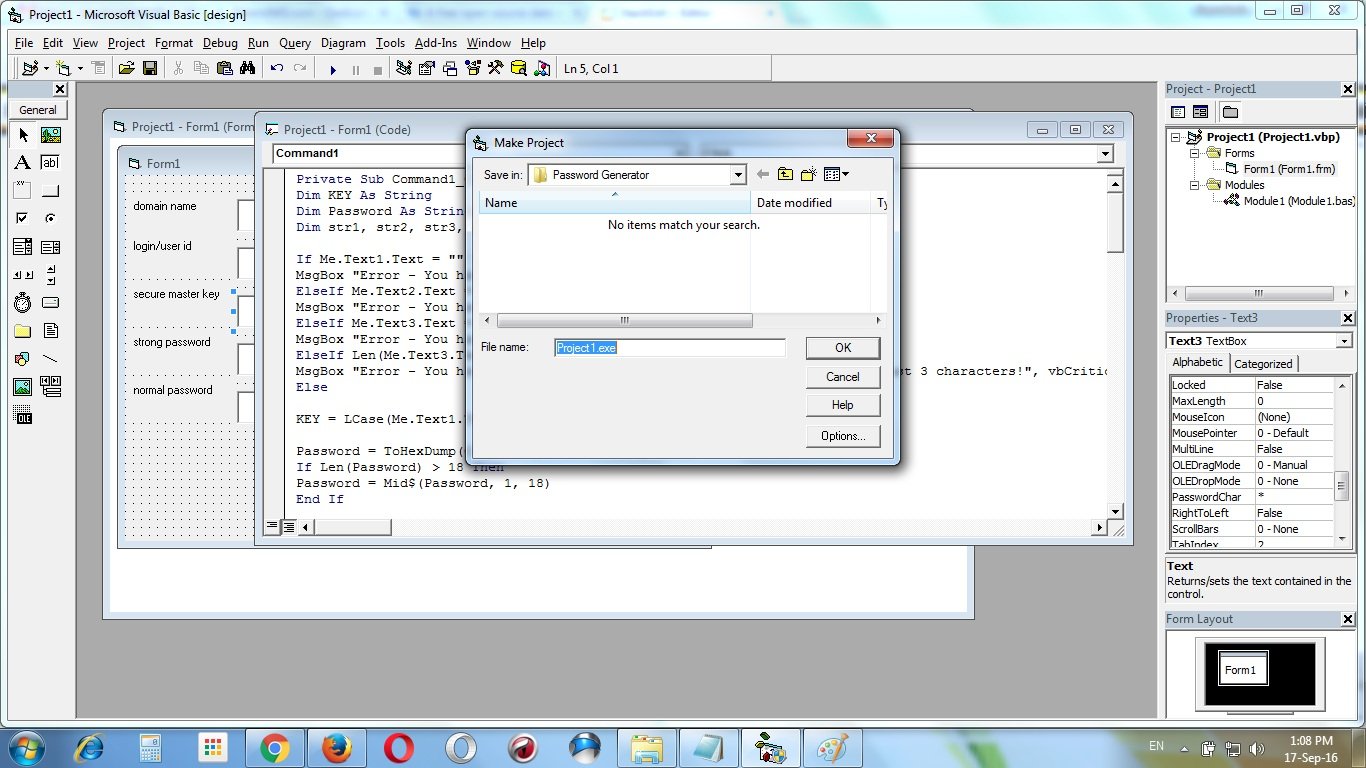Click the Start run arrow icon

(333, 69)
